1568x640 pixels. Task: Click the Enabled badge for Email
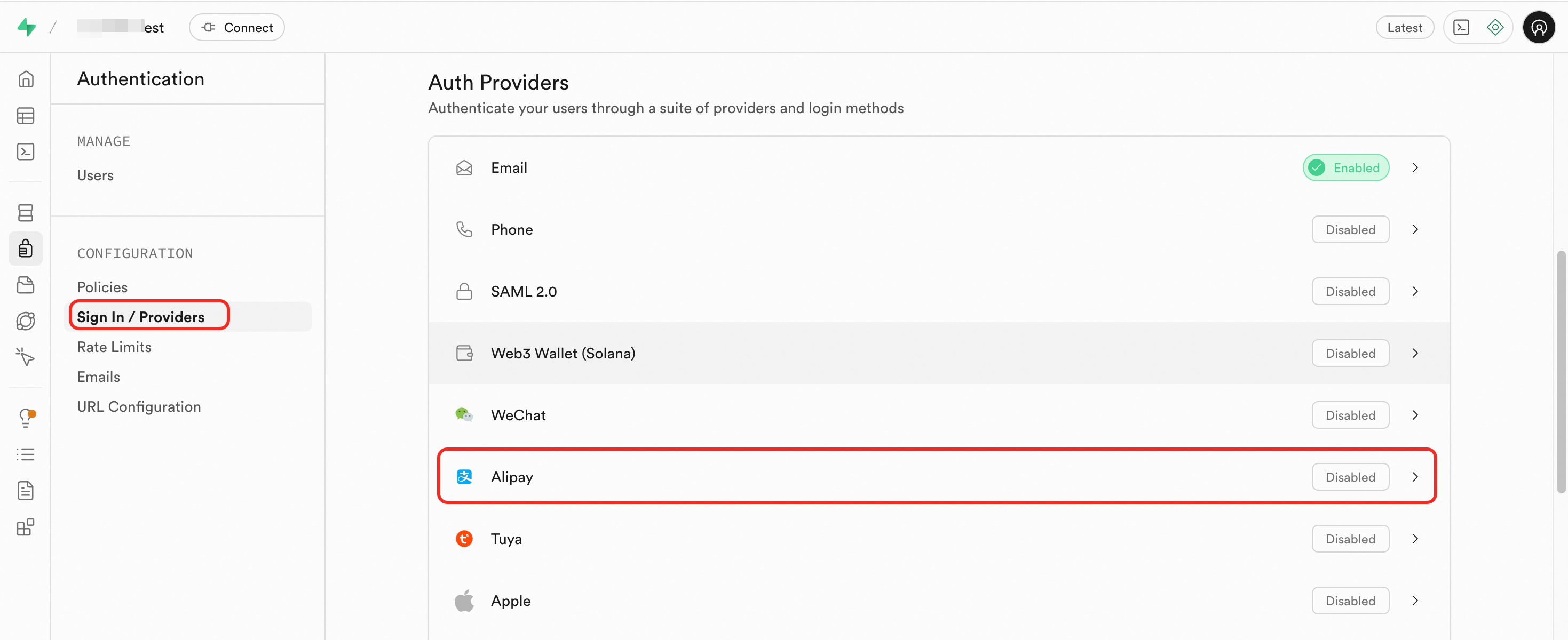tap(1346, 167)
